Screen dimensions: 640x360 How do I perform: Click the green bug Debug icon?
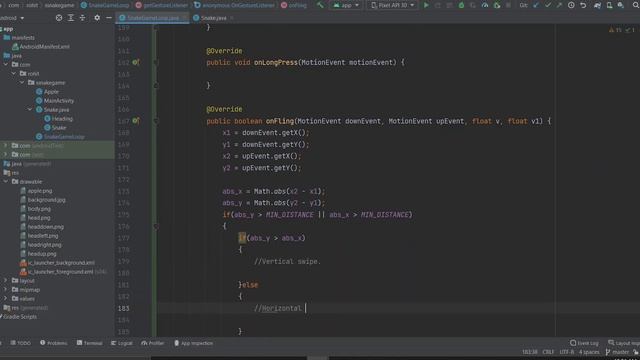coord(461,5)
